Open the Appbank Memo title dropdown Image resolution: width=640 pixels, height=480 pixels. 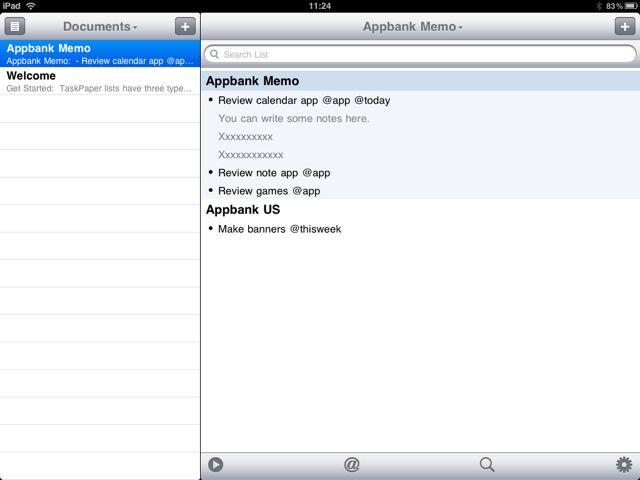[x=413, y=27]
